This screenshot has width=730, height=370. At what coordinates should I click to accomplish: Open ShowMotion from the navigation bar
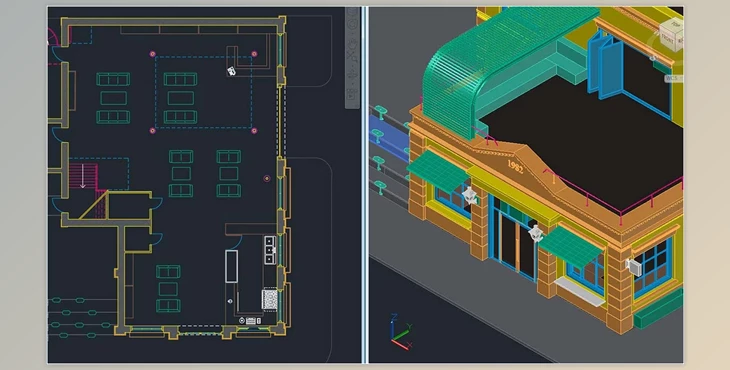(351, 95)
